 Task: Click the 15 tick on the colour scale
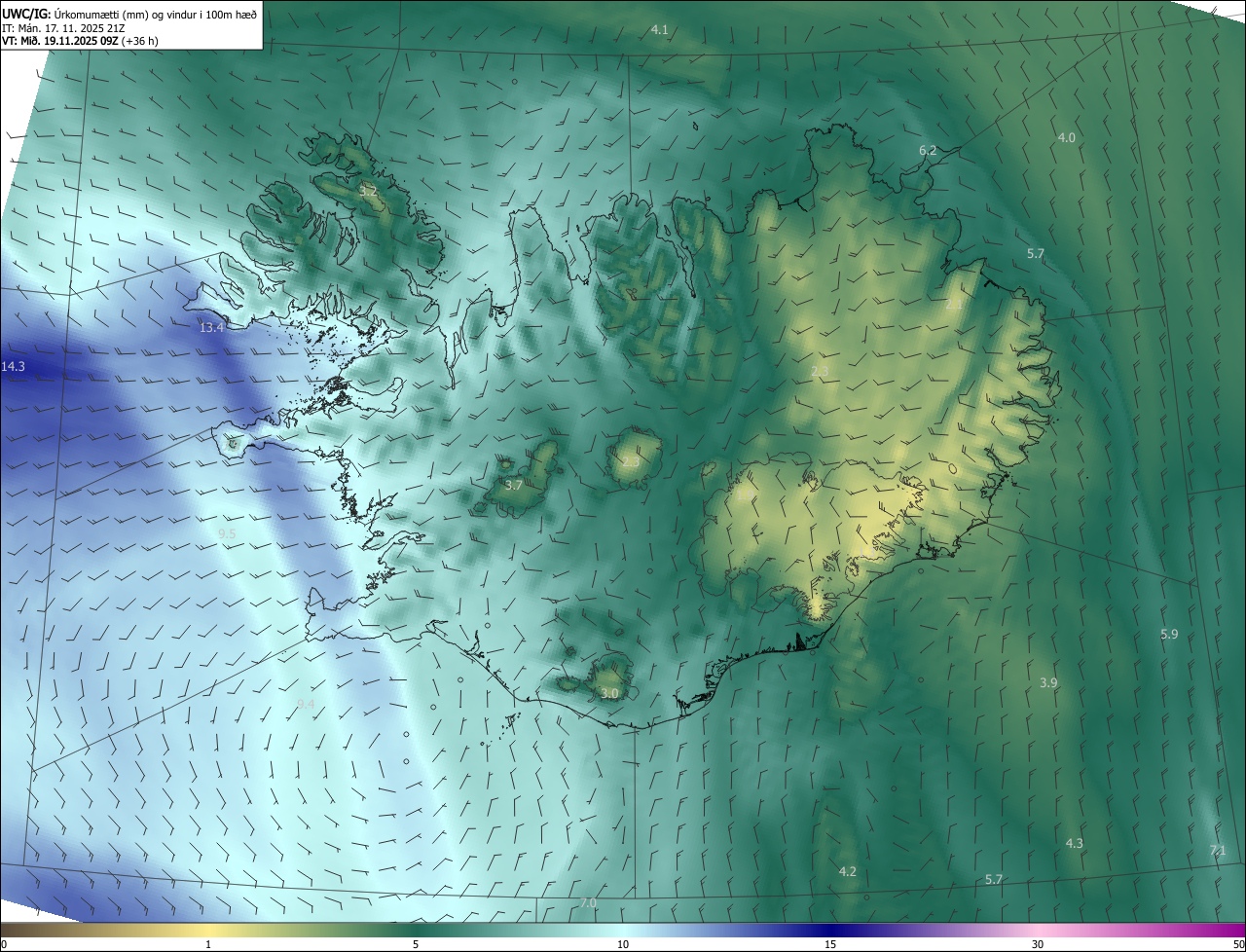830,945
